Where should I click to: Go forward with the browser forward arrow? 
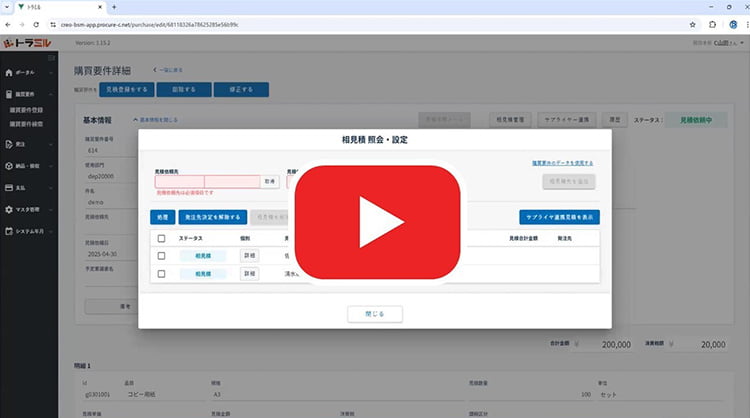point(22,24)
